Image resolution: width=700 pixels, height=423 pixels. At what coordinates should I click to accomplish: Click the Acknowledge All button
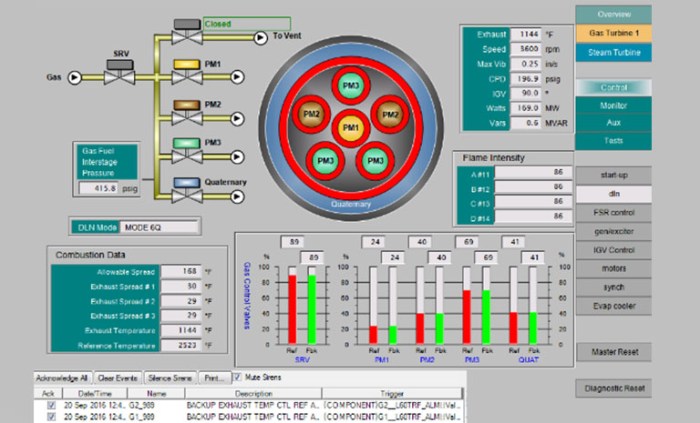tap(63, 378)
